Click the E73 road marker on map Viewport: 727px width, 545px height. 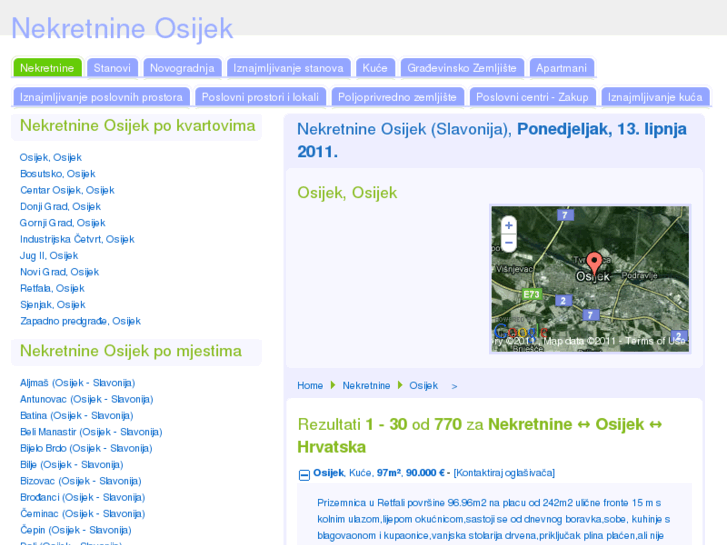pyautogui.click(x=531, y=294)
